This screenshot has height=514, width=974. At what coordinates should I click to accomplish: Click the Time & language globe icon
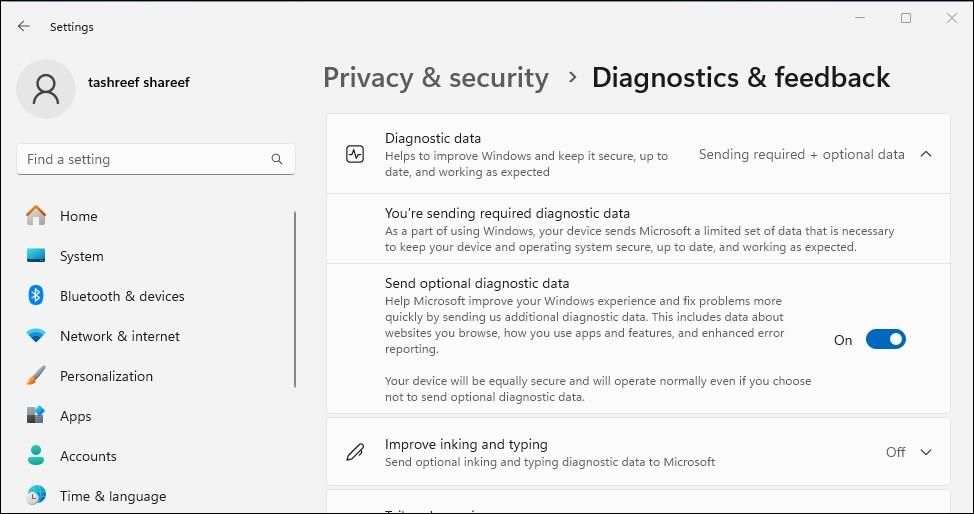[36, 496]
